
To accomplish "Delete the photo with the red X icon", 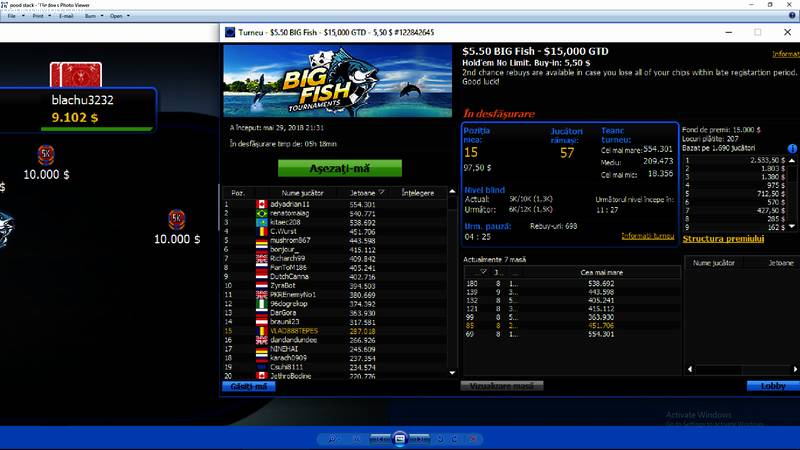I will [x=473, y=439].
